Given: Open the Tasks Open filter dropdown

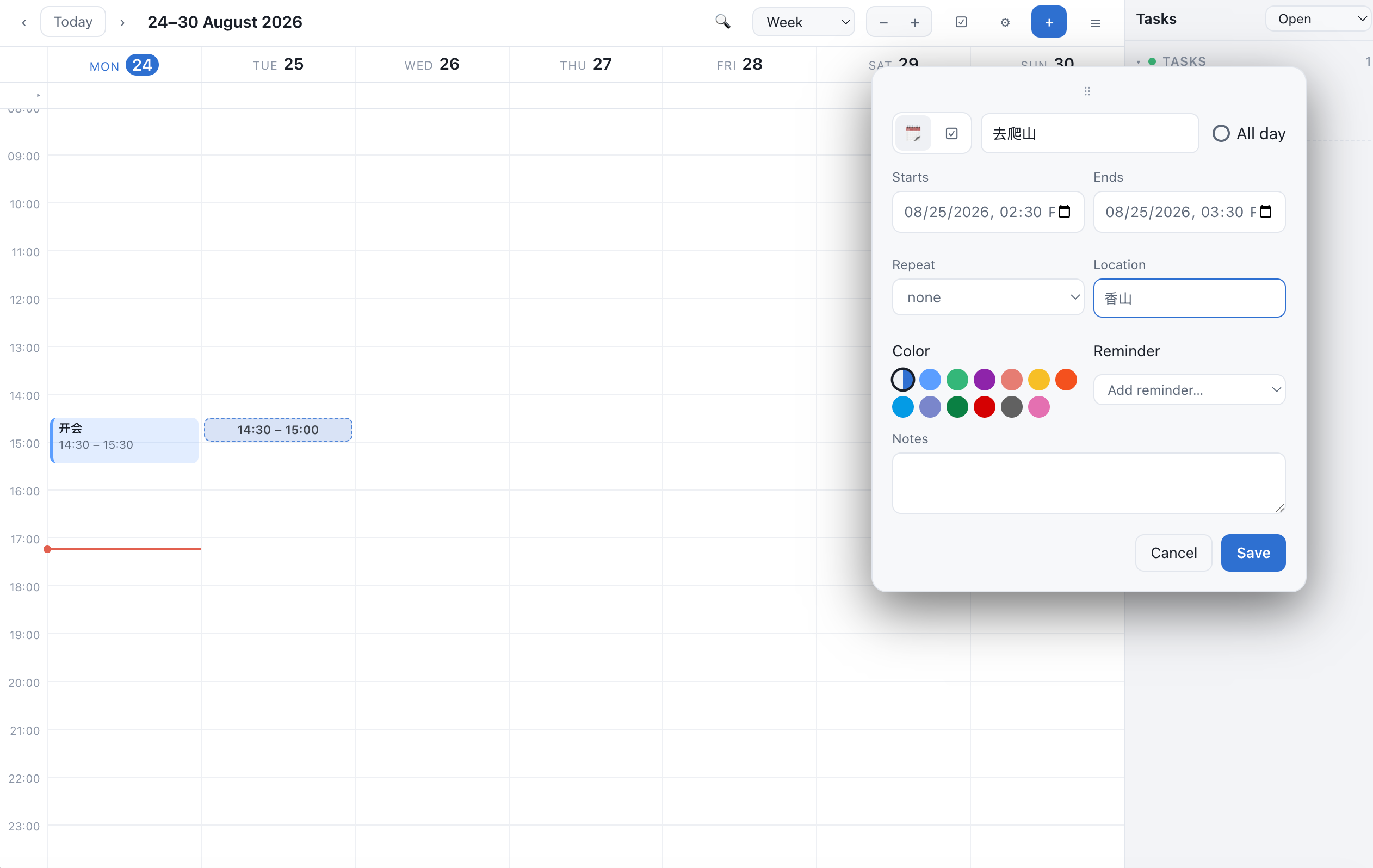Looking at the screenshot, I should point(1319,19).
